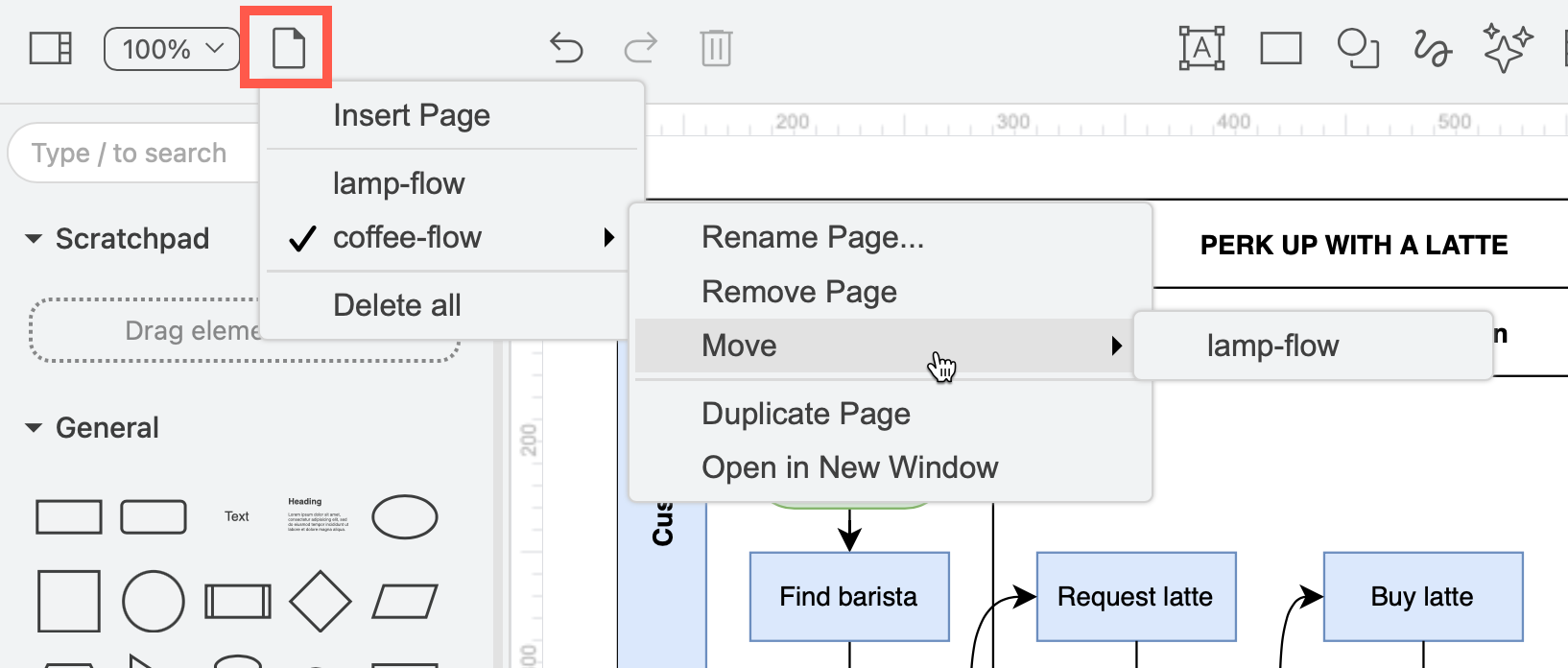
Task: Click the sparkle Generate icon
Action: [x=1508, y=48]
